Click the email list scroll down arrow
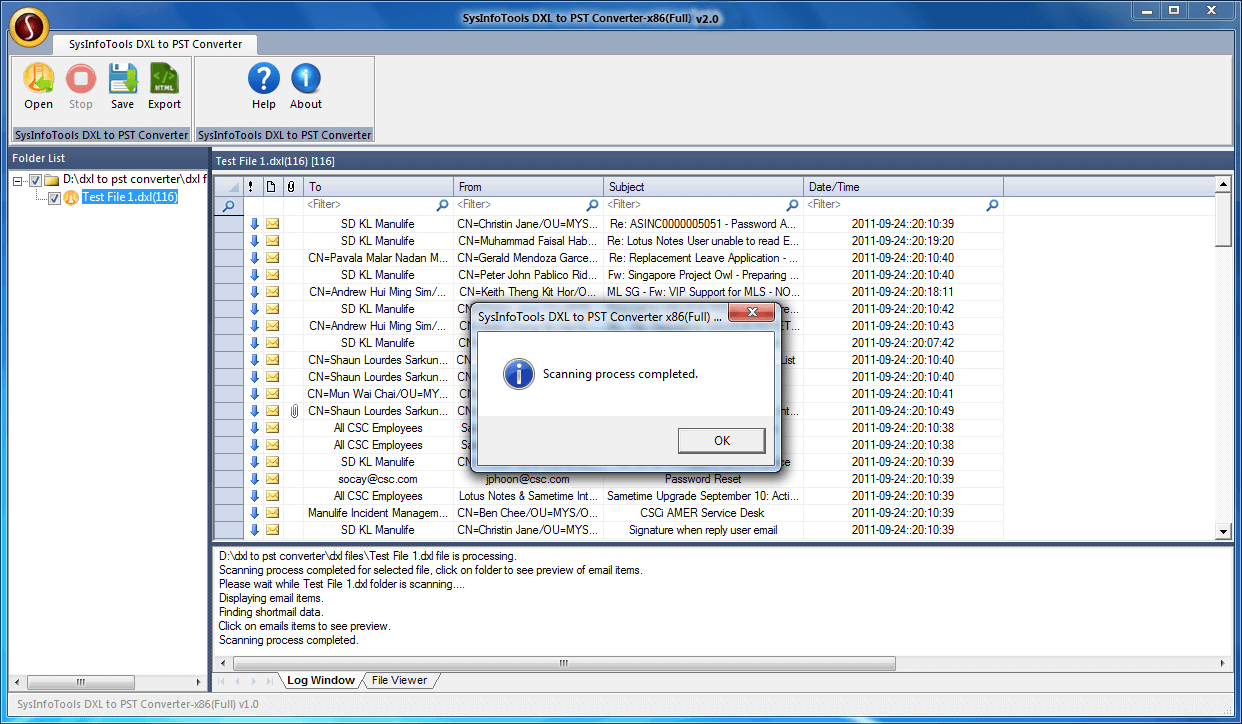1242x724 pixels. [x=1223, y=532]
